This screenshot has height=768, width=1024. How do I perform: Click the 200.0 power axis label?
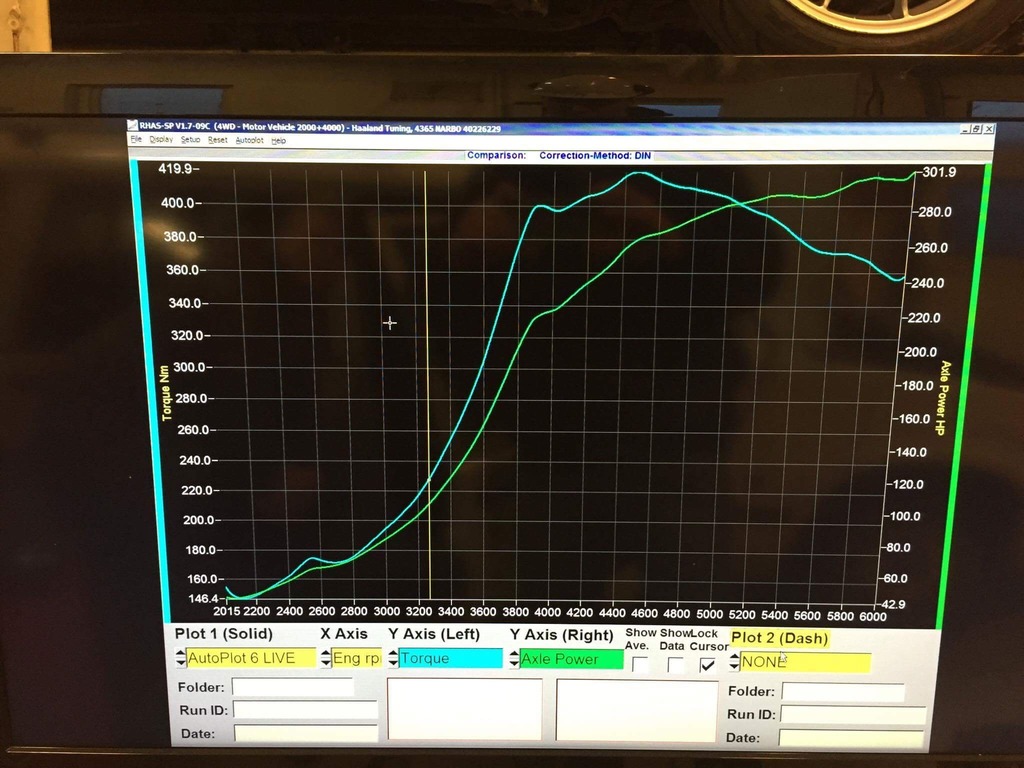click(x=920, y=352)
